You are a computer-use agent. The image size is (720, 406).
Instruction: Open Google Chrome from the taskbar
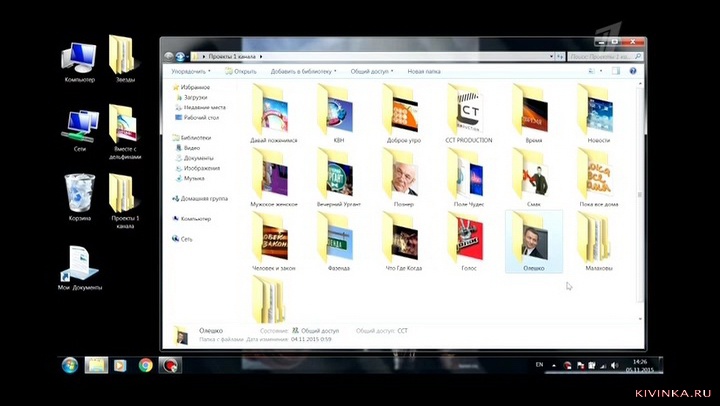pos(146,365)
